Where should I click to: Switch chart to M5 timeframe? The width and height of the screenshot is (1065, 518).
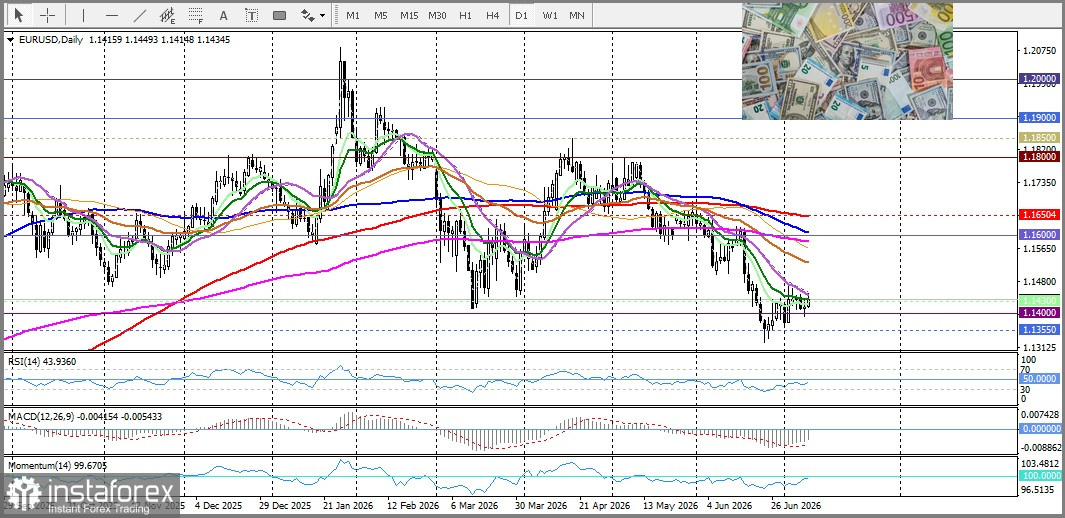(x=380, y=15)
